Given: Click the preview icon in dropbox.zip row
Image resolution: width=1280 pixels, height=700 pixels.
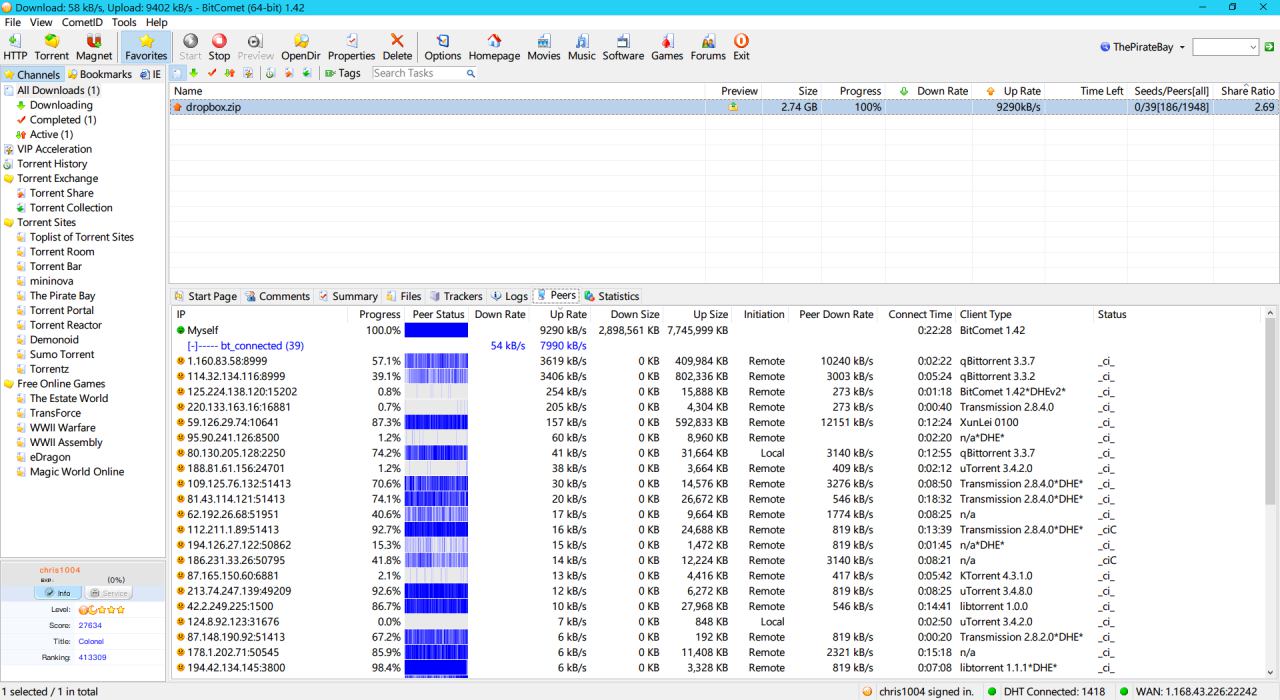Looking at the screenshot, I should tap(734, 107).
